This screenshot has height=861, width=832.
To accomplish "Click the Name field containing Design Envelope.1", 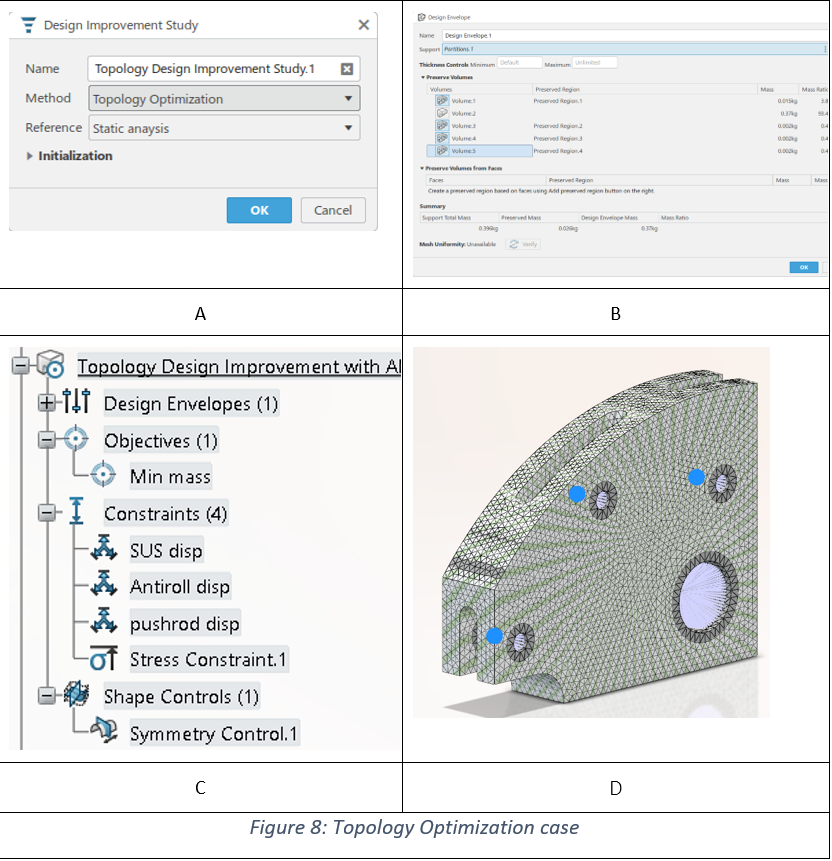I will coord(635,36).
